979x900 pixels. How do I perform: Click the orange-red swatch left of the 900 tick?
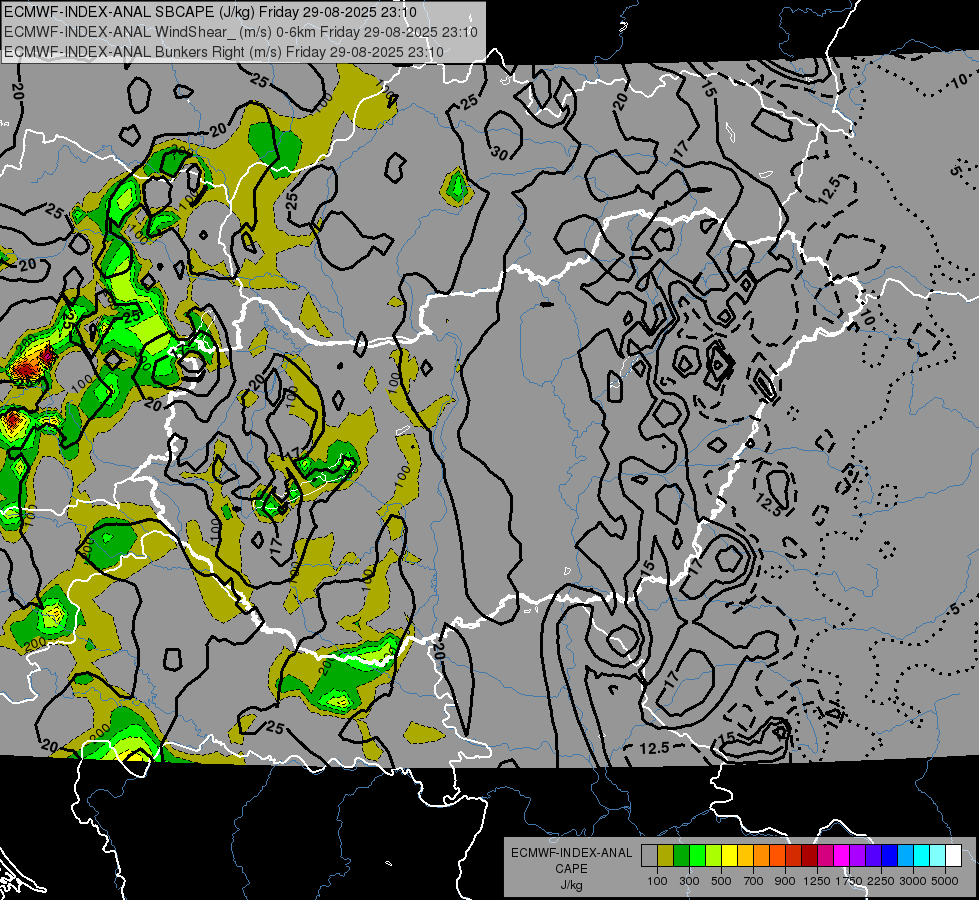[777, 856]
